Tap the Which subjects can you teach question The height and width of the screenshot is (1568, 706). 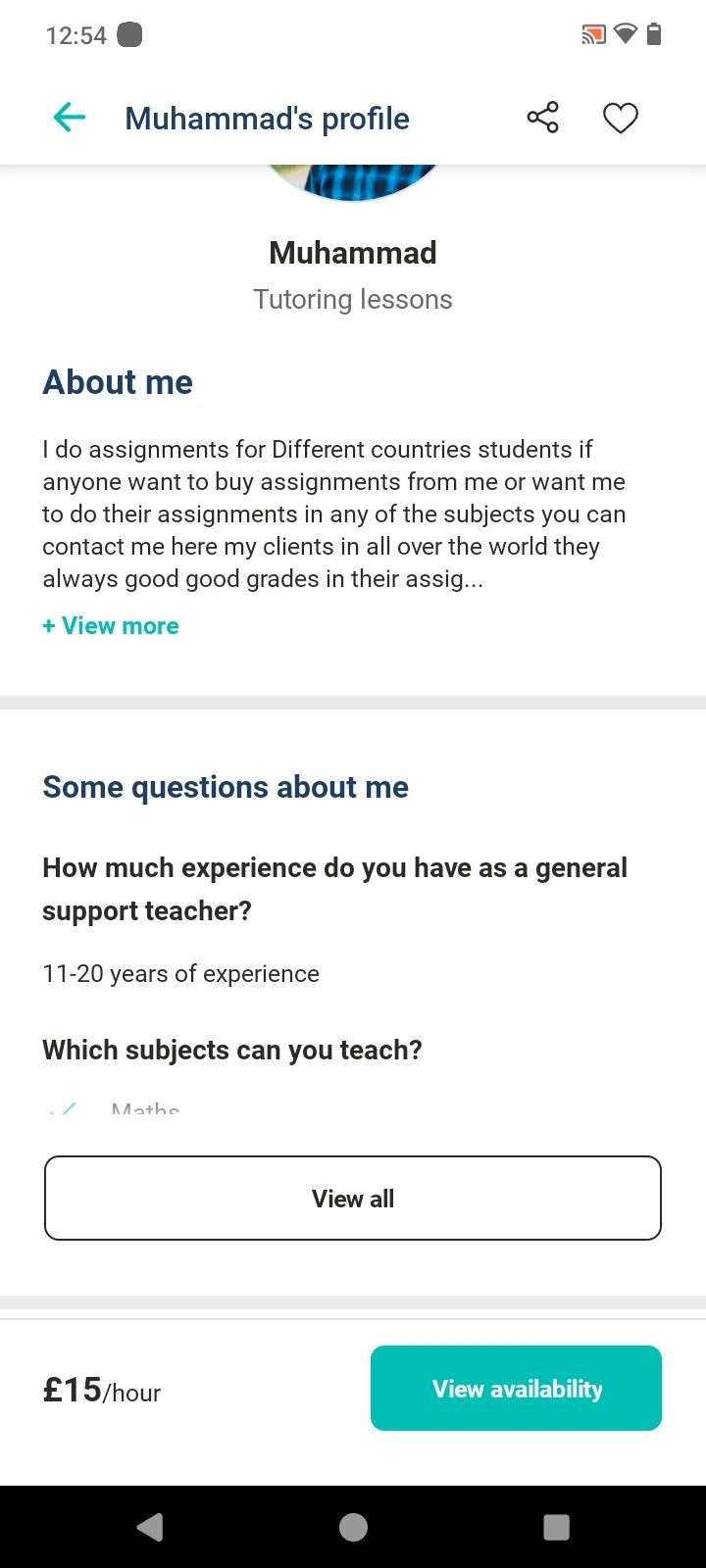coord(232,1050)
